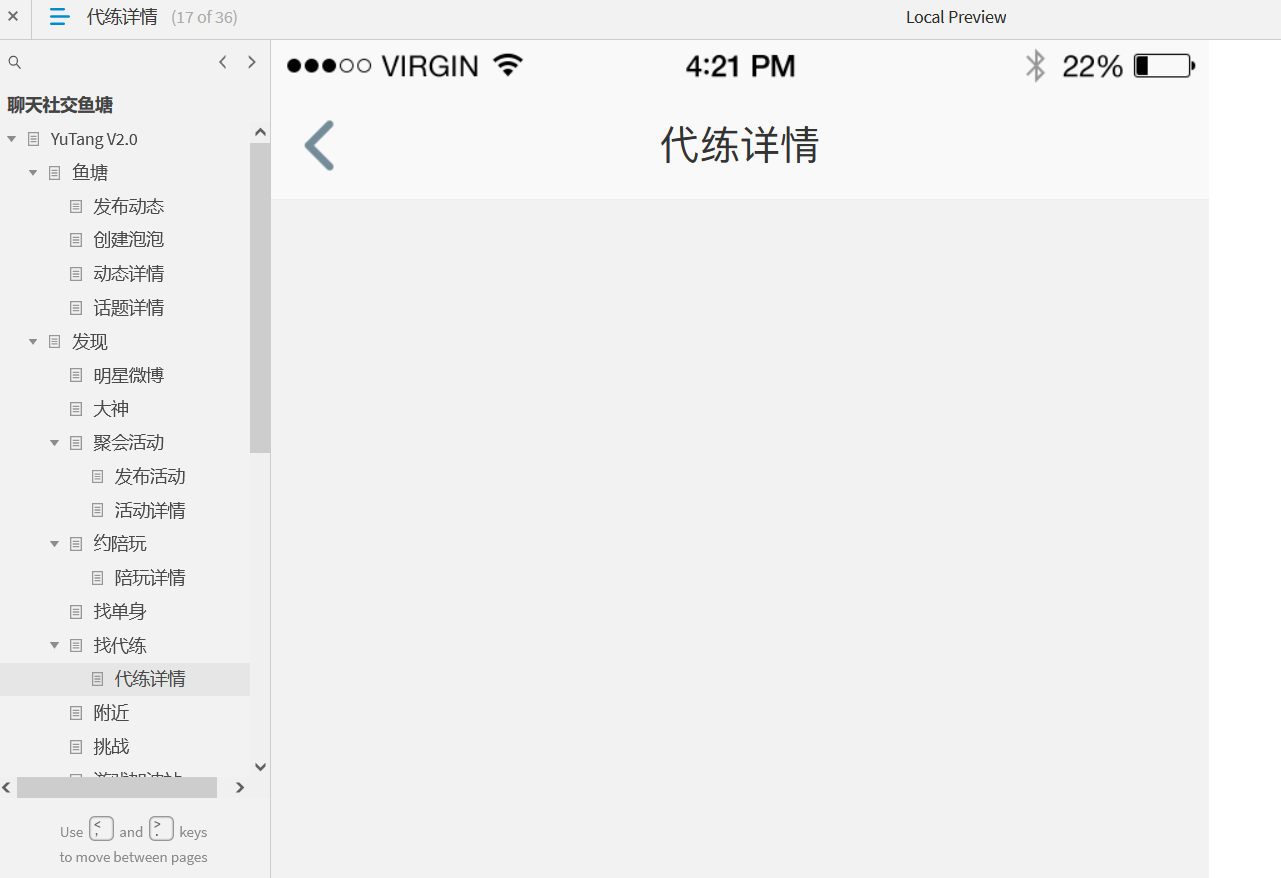Click the page icon beside 明星微博
The width and height of the screenshot is (1281, 878).
[76, 375]
